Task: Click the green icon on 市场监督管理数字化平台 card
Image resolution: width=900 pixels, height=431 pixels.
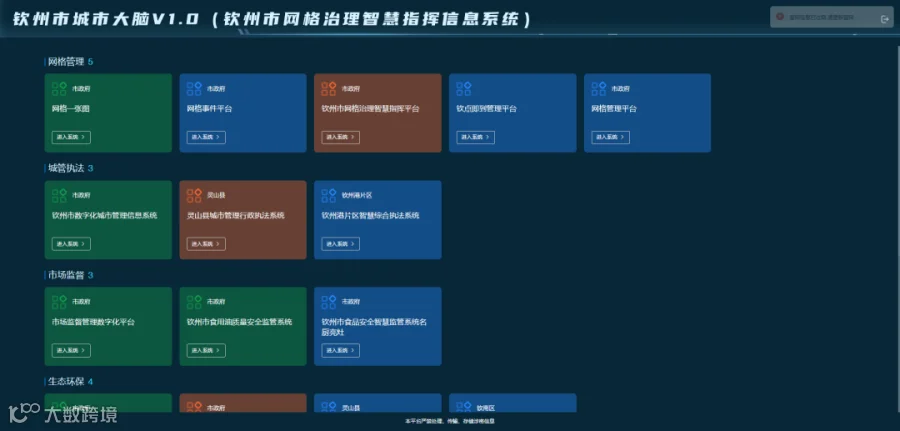Action: (x=59, y=302)
